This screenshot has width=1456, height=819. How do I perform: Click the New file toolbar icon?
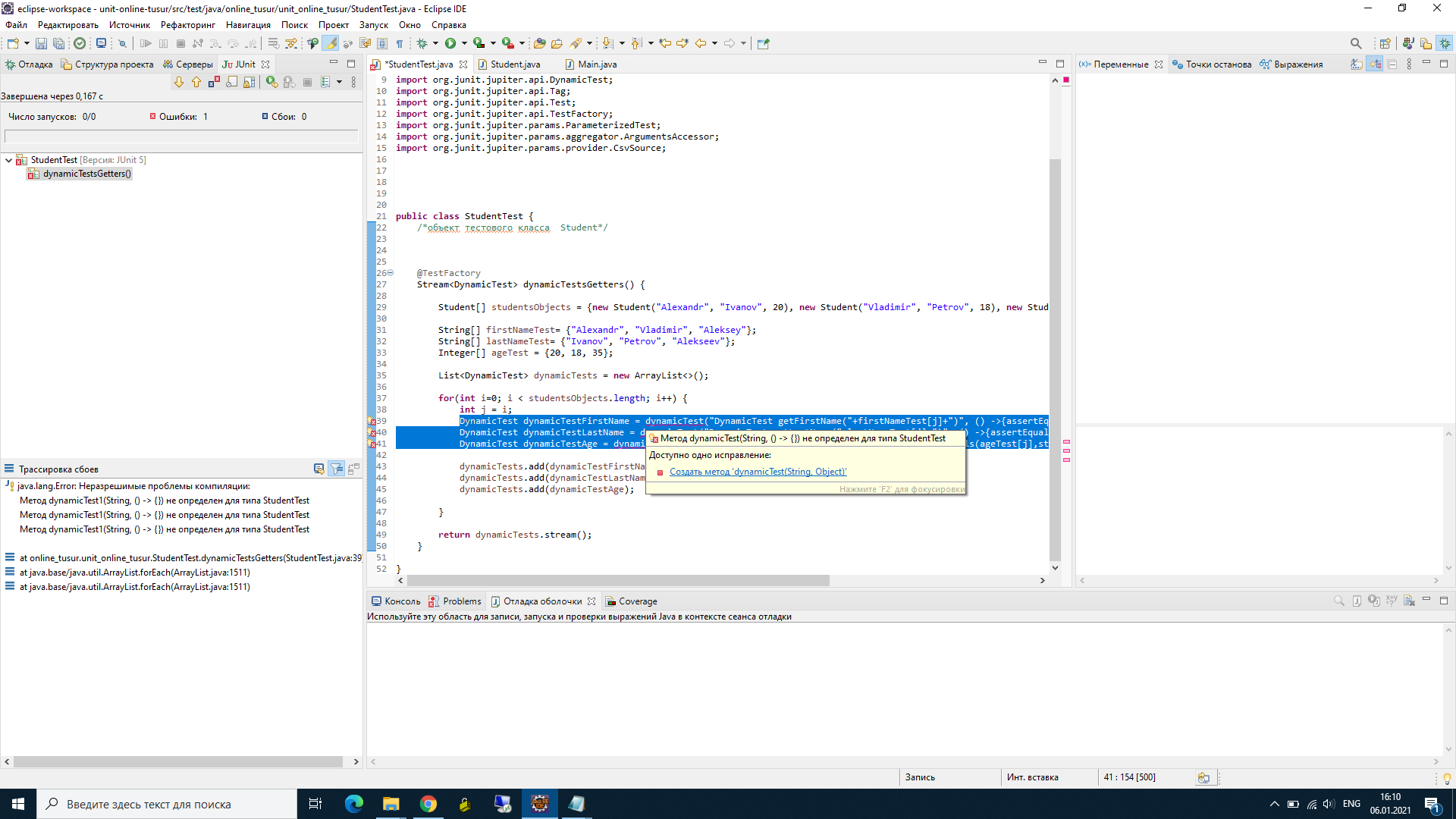13,43
